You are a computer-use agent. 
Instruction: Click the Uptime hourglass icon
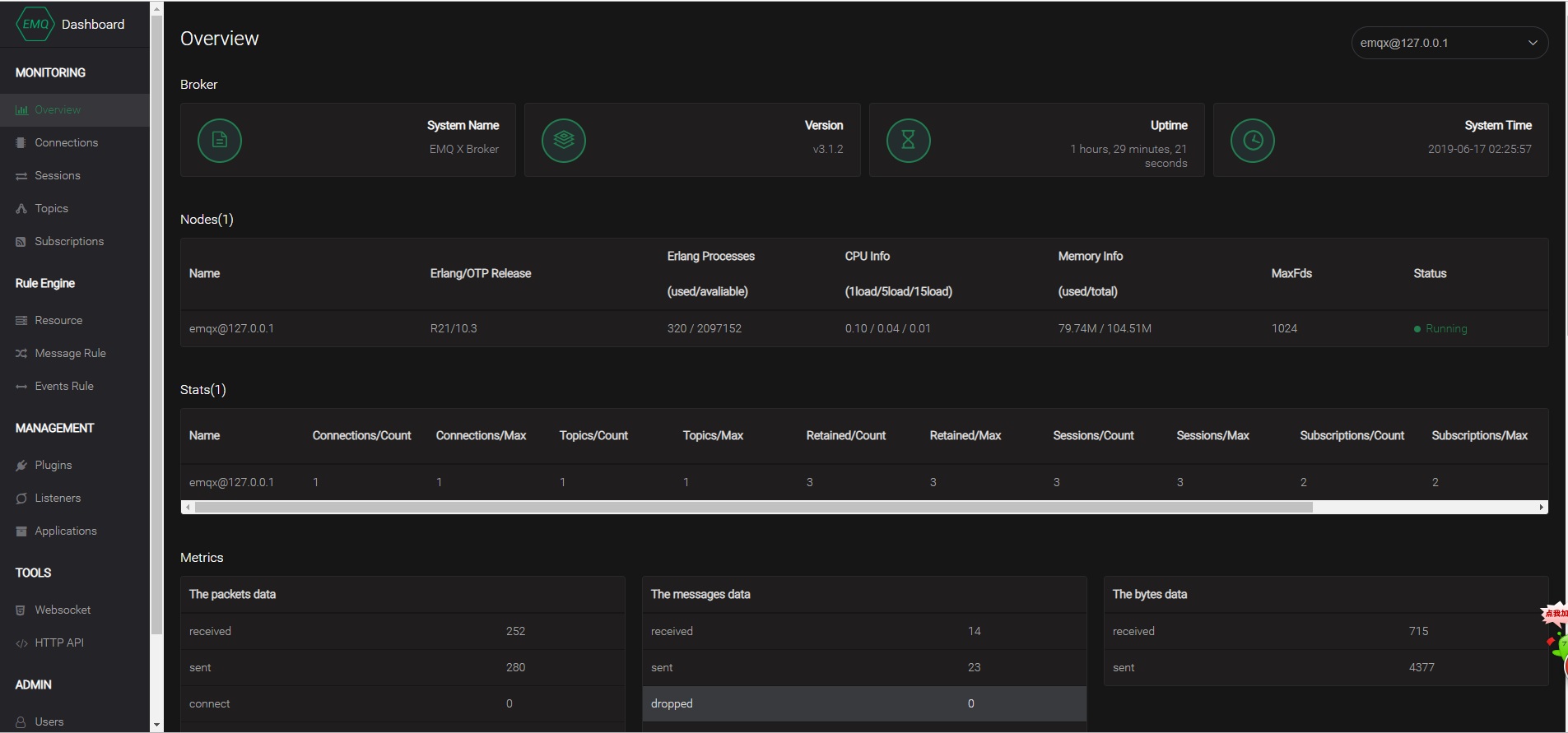(908, 140)
